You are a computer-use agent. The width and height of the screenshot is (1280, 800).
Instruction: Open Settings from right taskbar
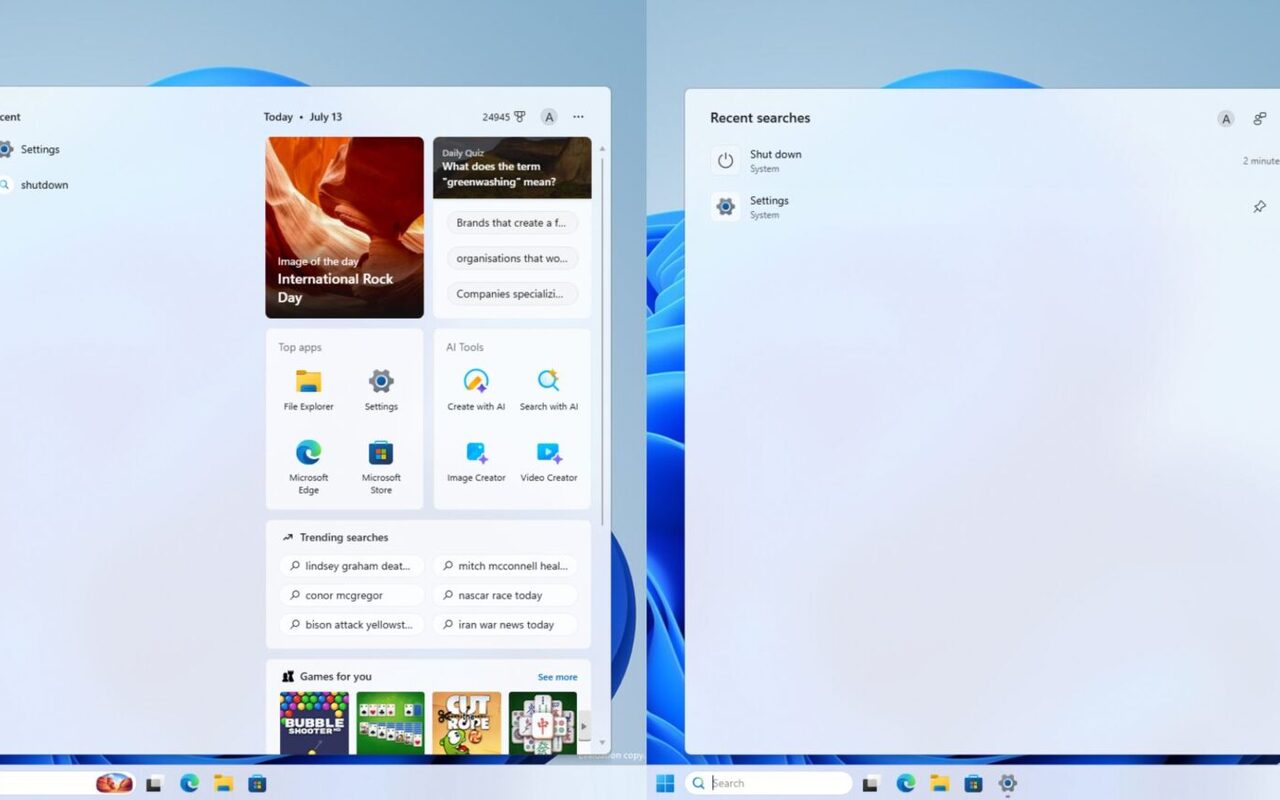1007,783
